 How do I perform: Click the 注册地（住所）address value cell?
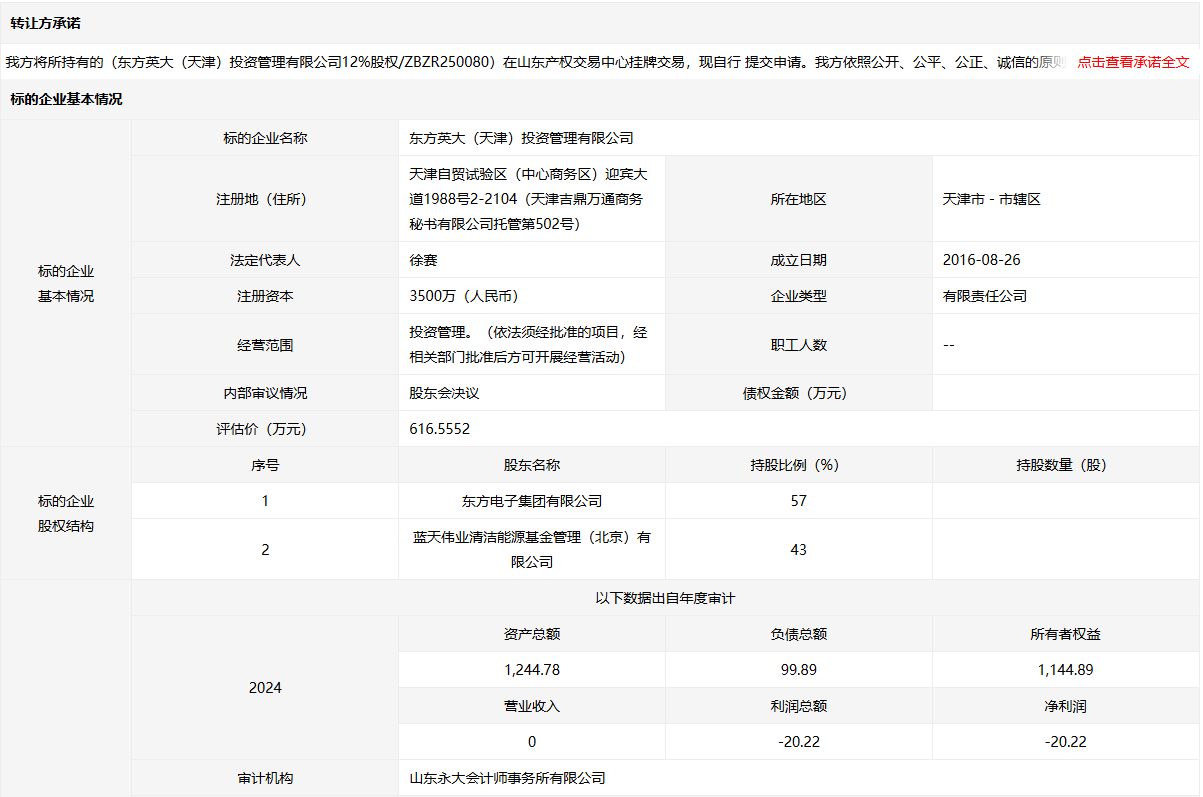click(x=526, y=199)
